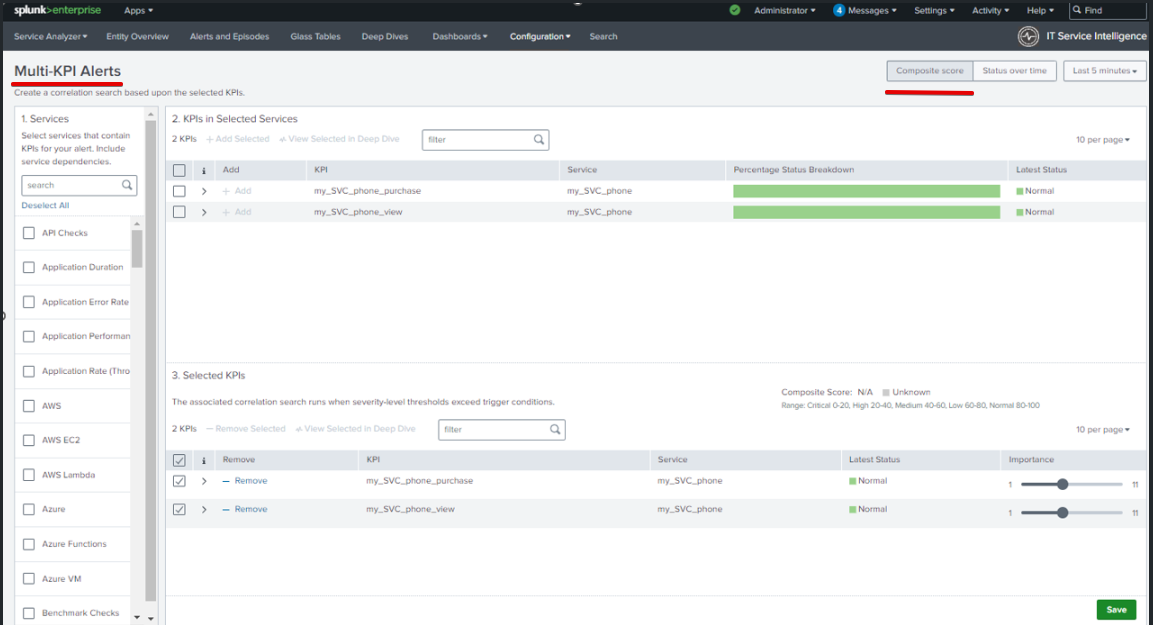Click the IT Service Intelligence app icon
The width and height of the screenshot is (1153, 625).
click(1028, 36)
